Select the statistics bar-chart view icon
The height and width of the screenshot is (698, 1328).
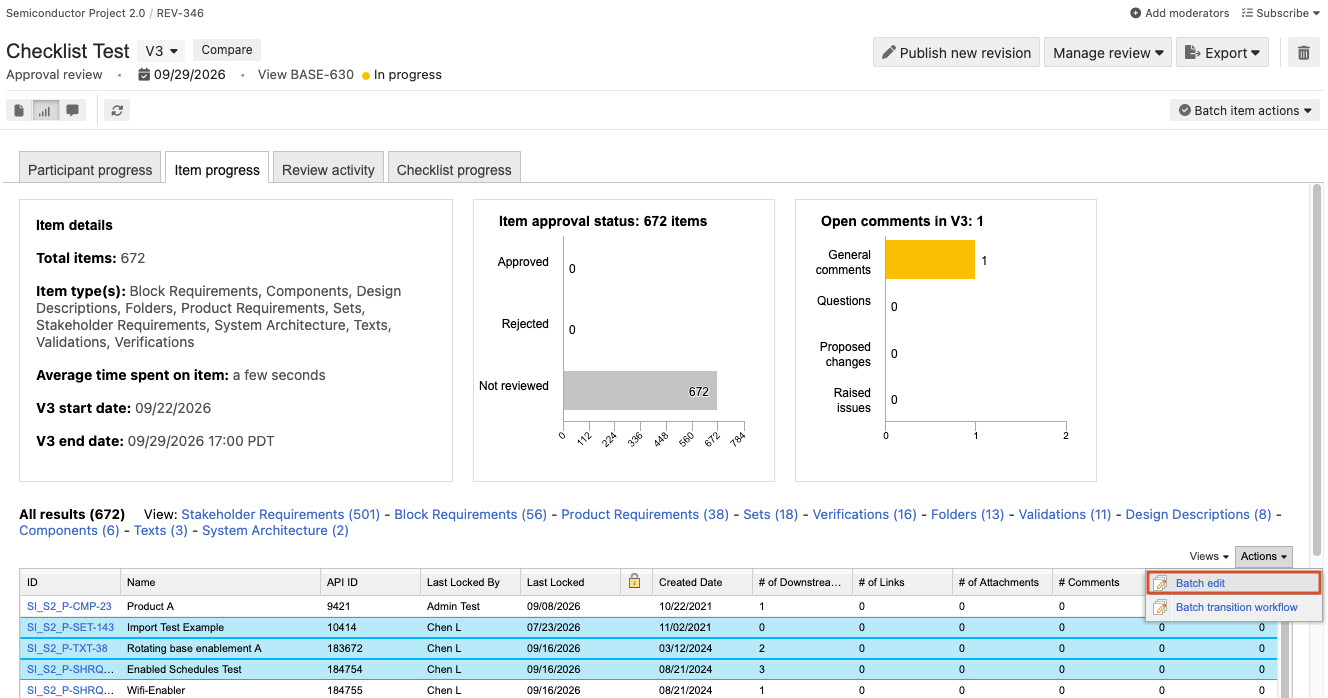[x=45, y=111]
